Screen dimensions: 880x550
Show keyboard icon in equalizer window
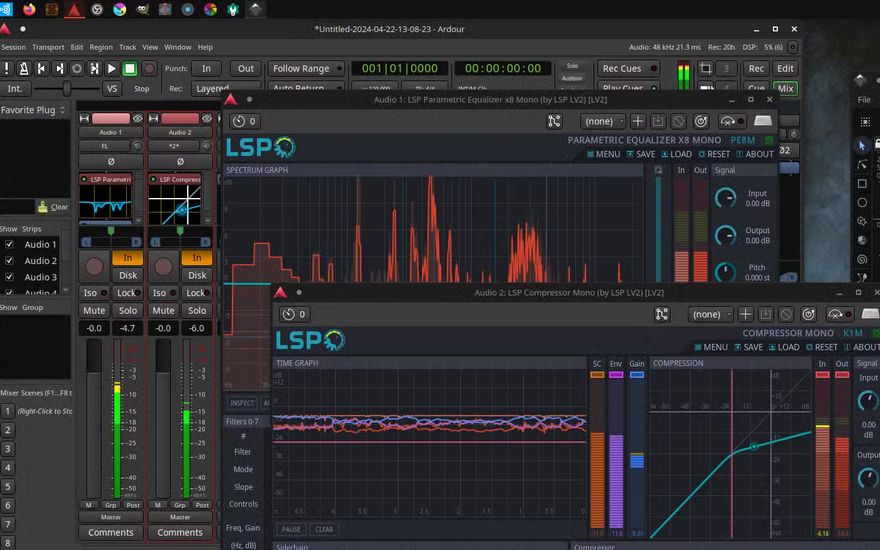tap(763, 121)
